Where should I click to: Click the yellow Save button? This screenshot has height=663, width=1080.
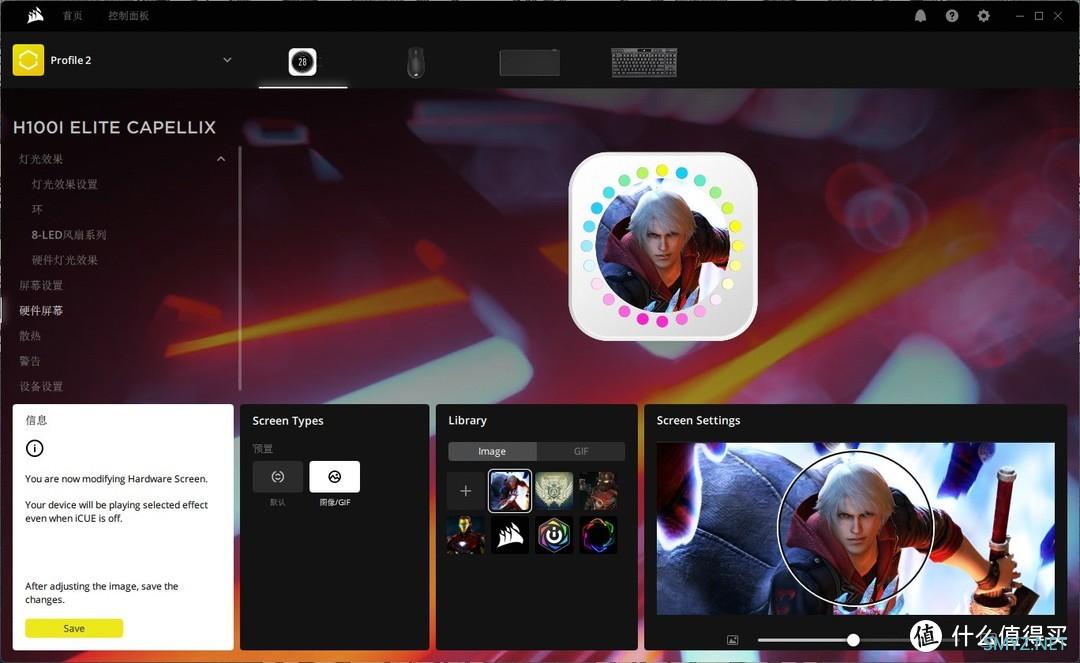74,628
